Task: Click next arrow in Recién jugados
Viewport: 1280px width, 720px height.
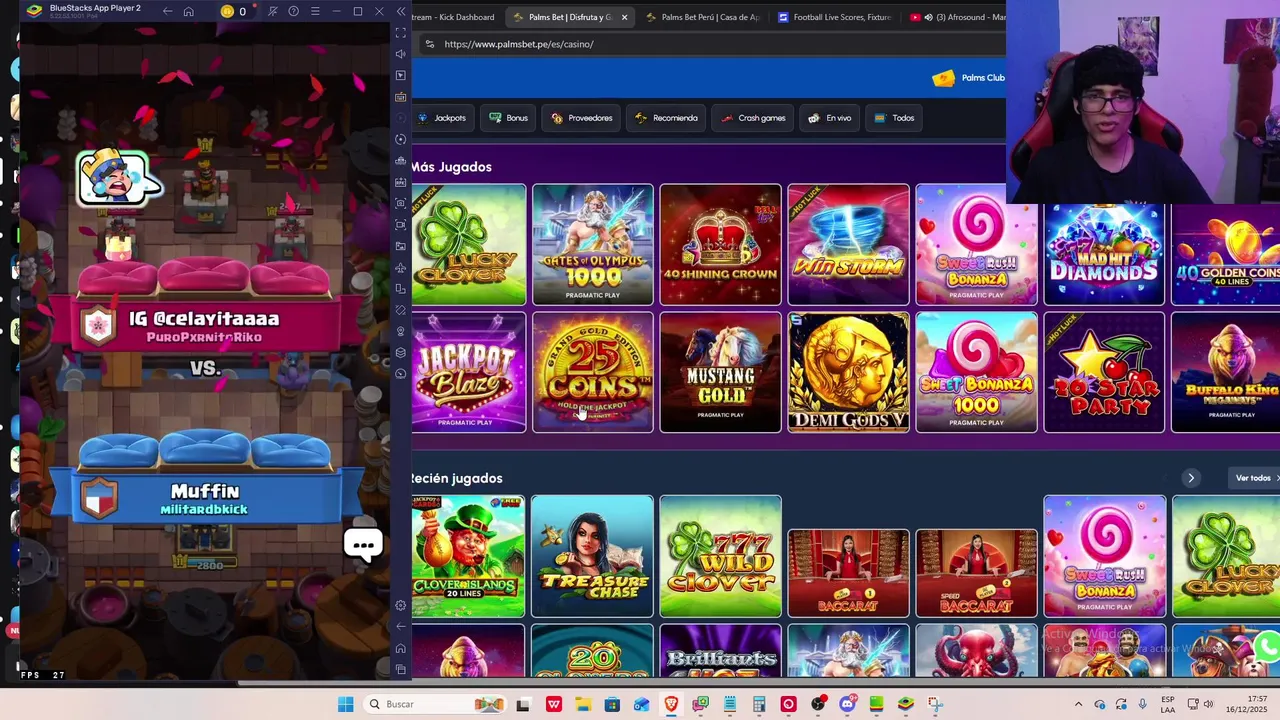Action: tap(1191, 478)
